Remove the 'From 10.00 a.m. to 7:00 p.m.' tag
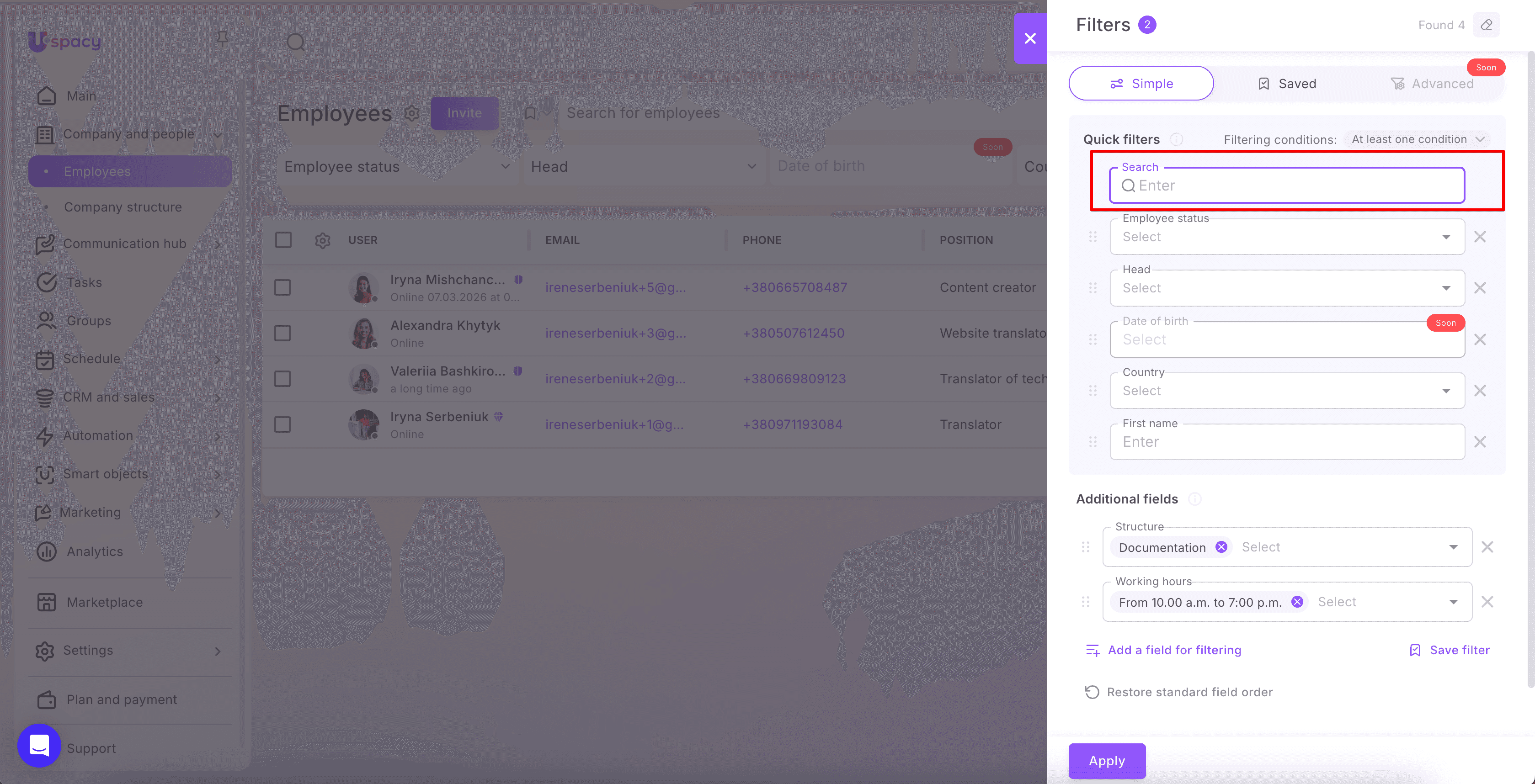 (1297, 602)
